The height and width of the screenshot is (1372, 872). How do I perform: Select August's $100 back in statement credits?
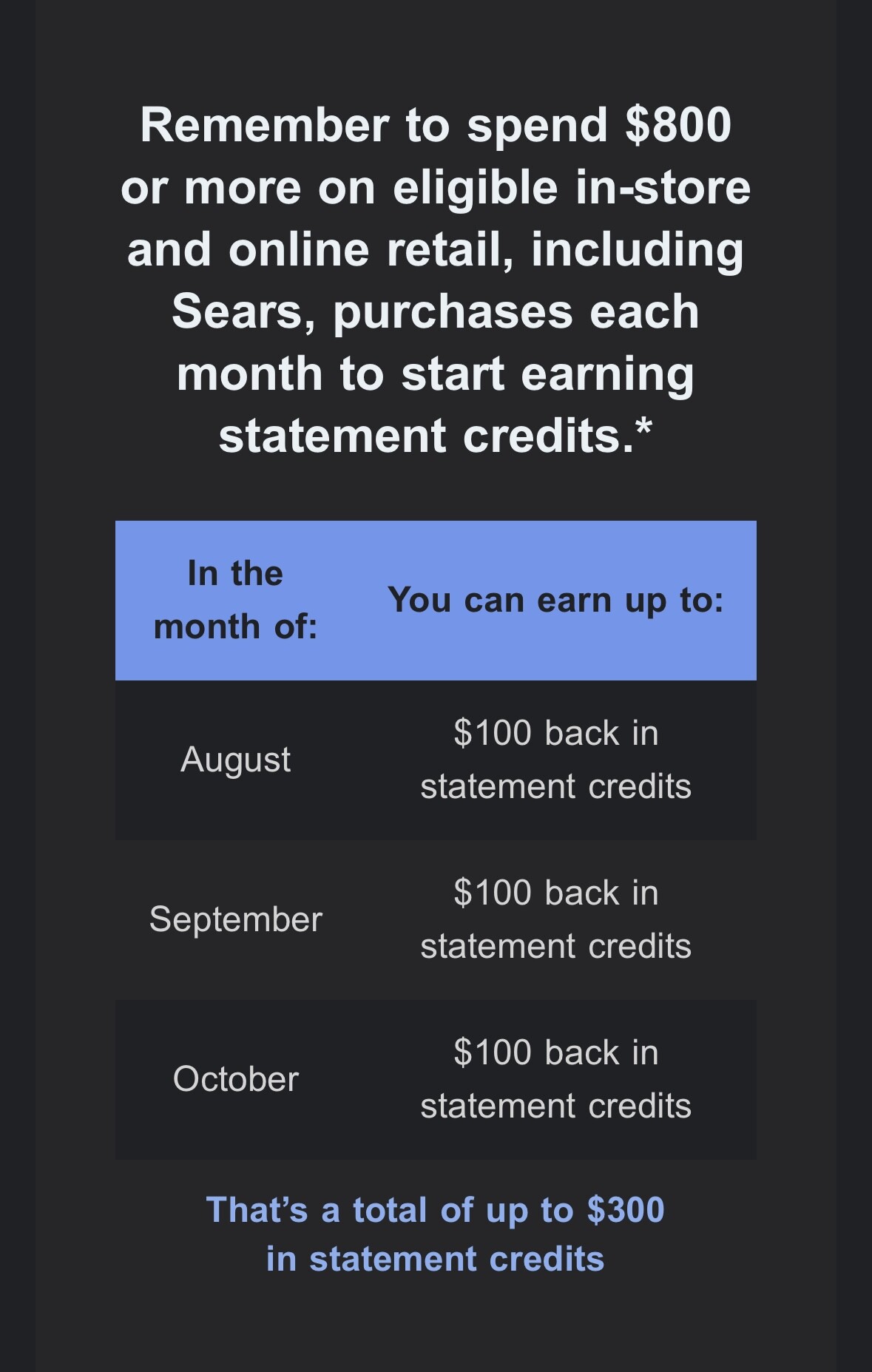point(555,760)
